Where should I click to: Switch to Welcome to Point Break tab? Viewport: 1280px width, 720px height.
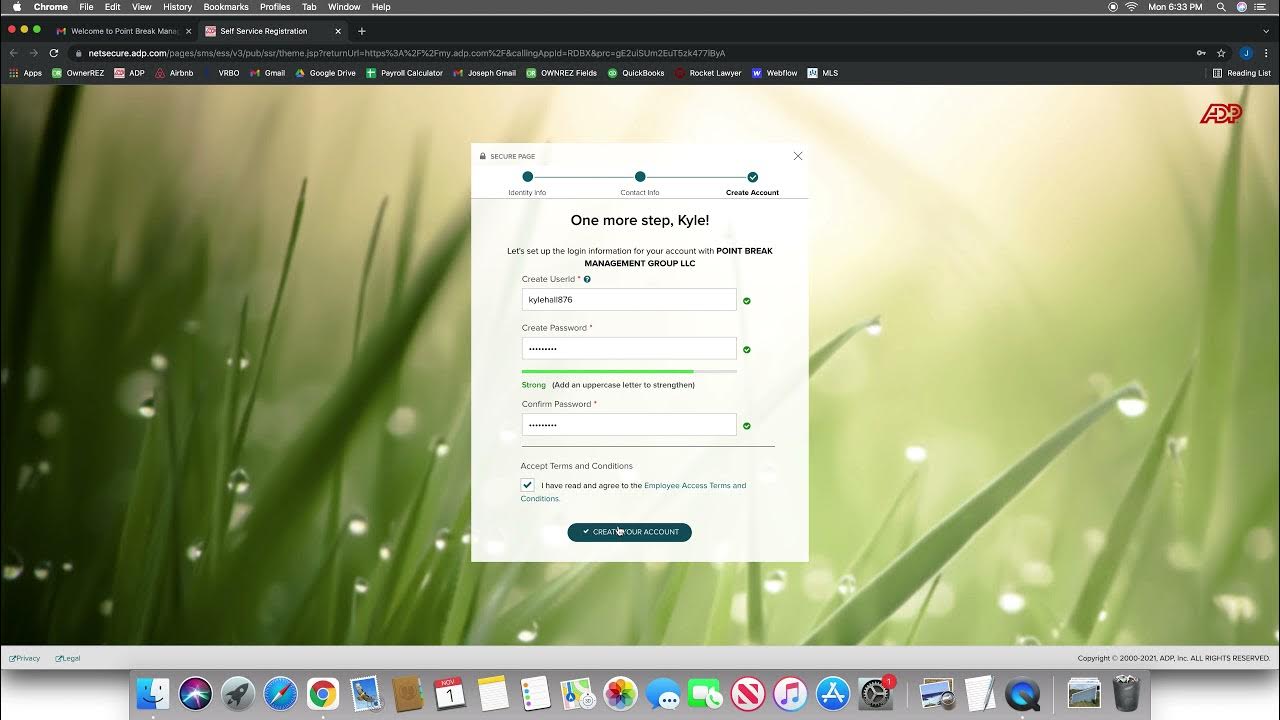pyautogui.click(x=123, y=31)
